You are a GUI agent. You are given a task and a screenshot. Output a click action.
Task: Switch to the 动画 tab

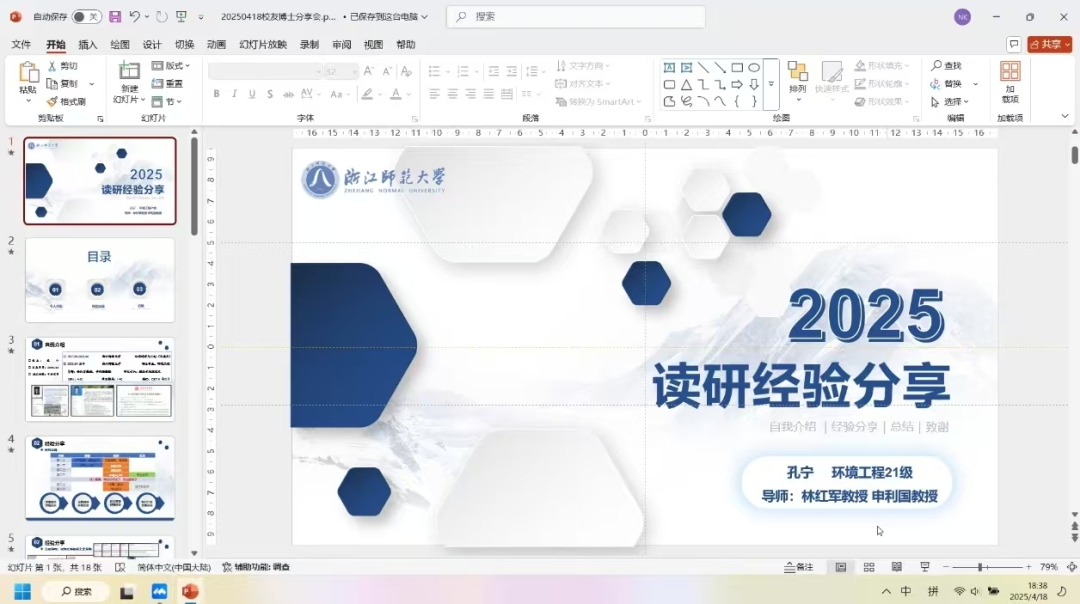coord(216,45)
